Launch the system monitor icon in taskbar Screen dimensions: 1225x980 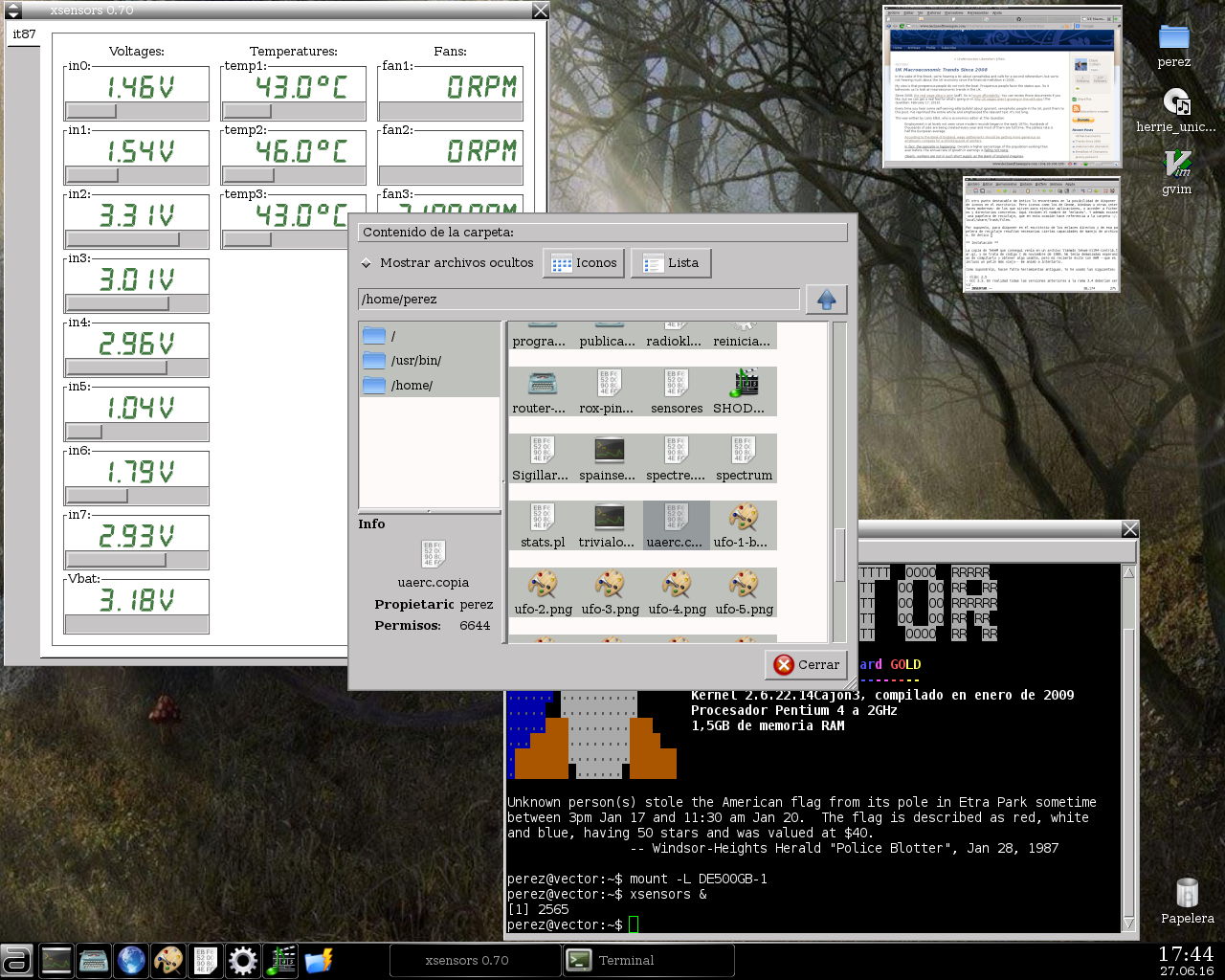point(56,960)
